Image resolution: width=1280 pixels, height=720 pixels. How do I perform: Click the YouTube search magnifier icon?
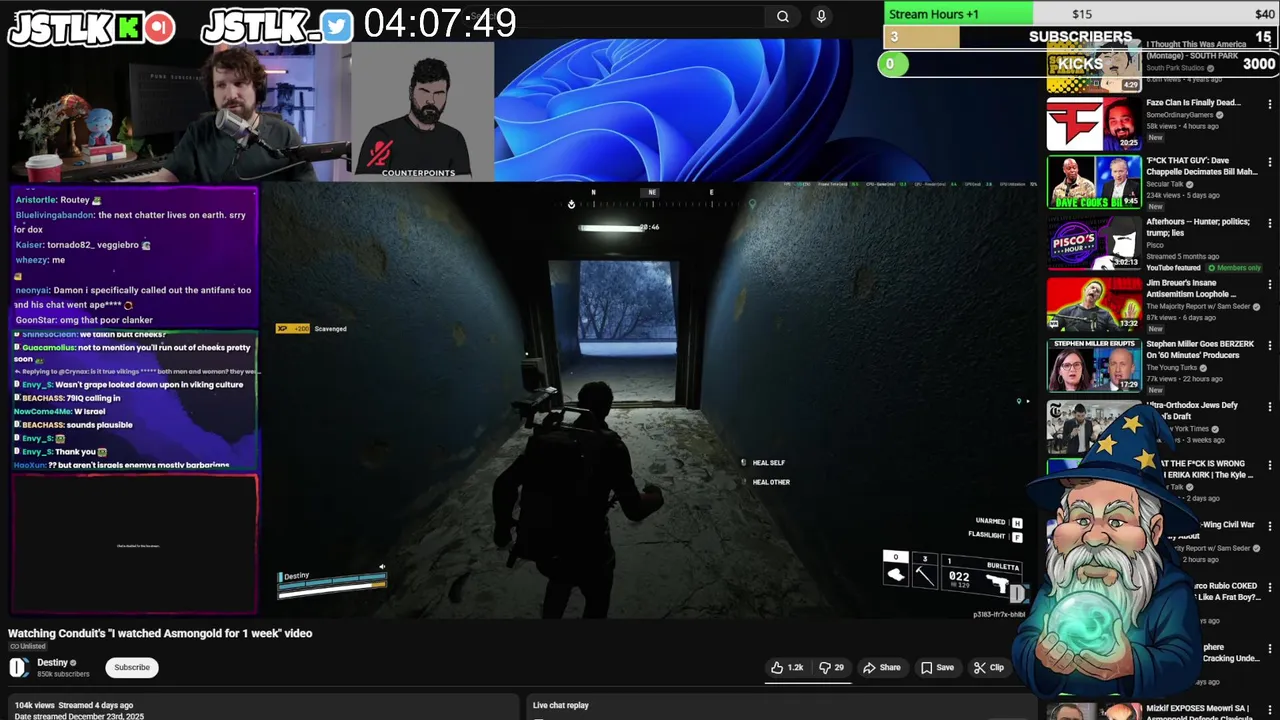(783, 16)
